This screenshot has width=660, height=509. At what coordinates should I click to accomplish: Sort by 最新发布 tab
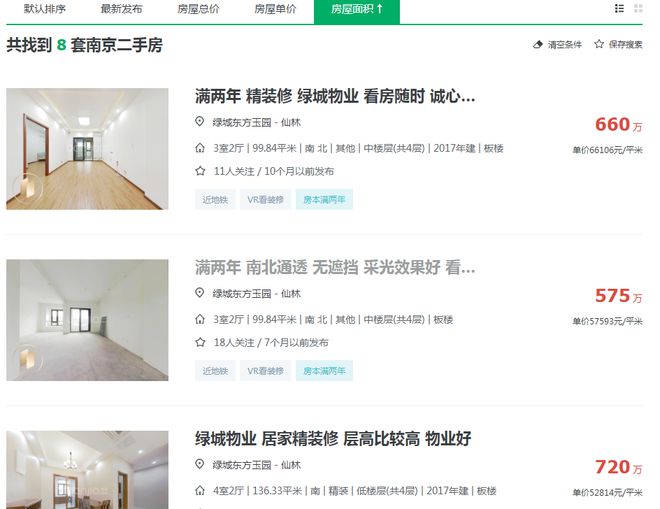pos(121,9)
